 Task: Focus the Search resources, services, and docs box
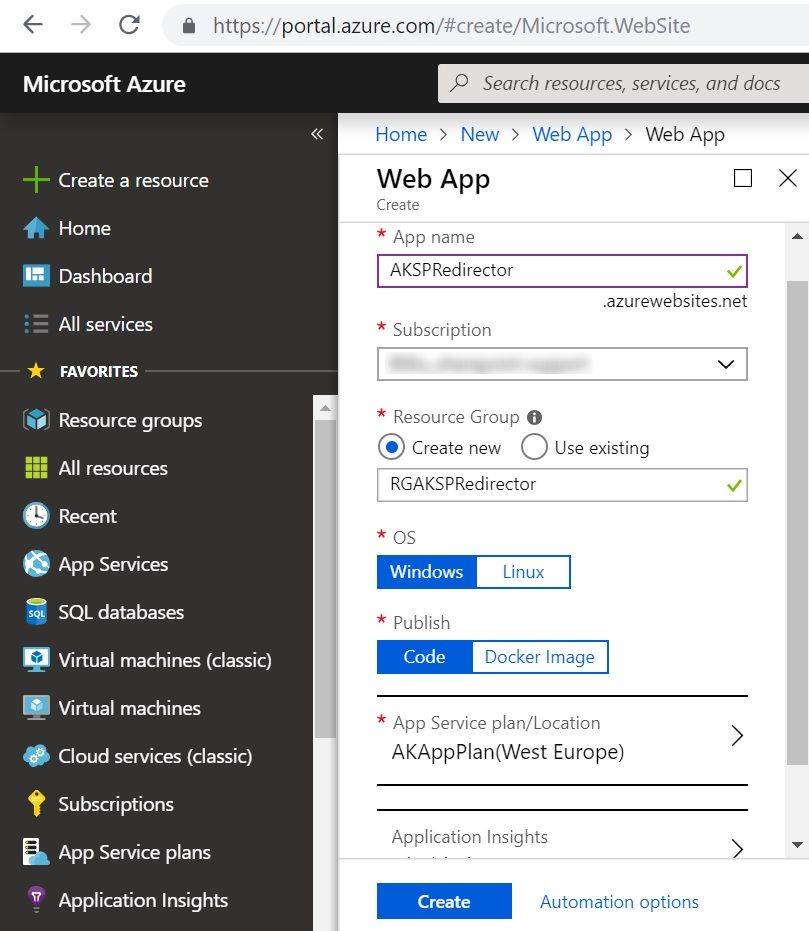(623, 83)
